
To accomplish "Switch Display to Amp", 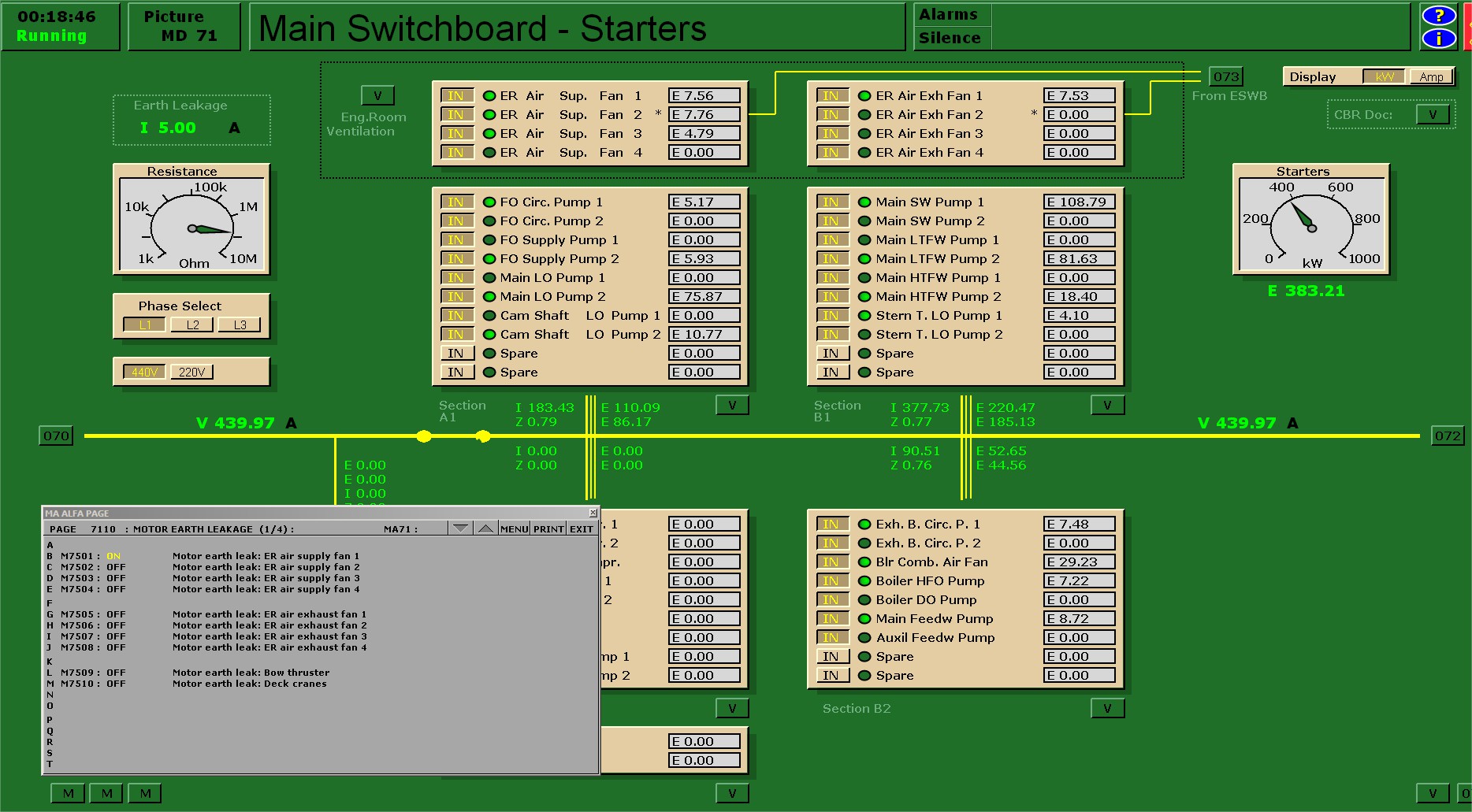I will 1431,76.
